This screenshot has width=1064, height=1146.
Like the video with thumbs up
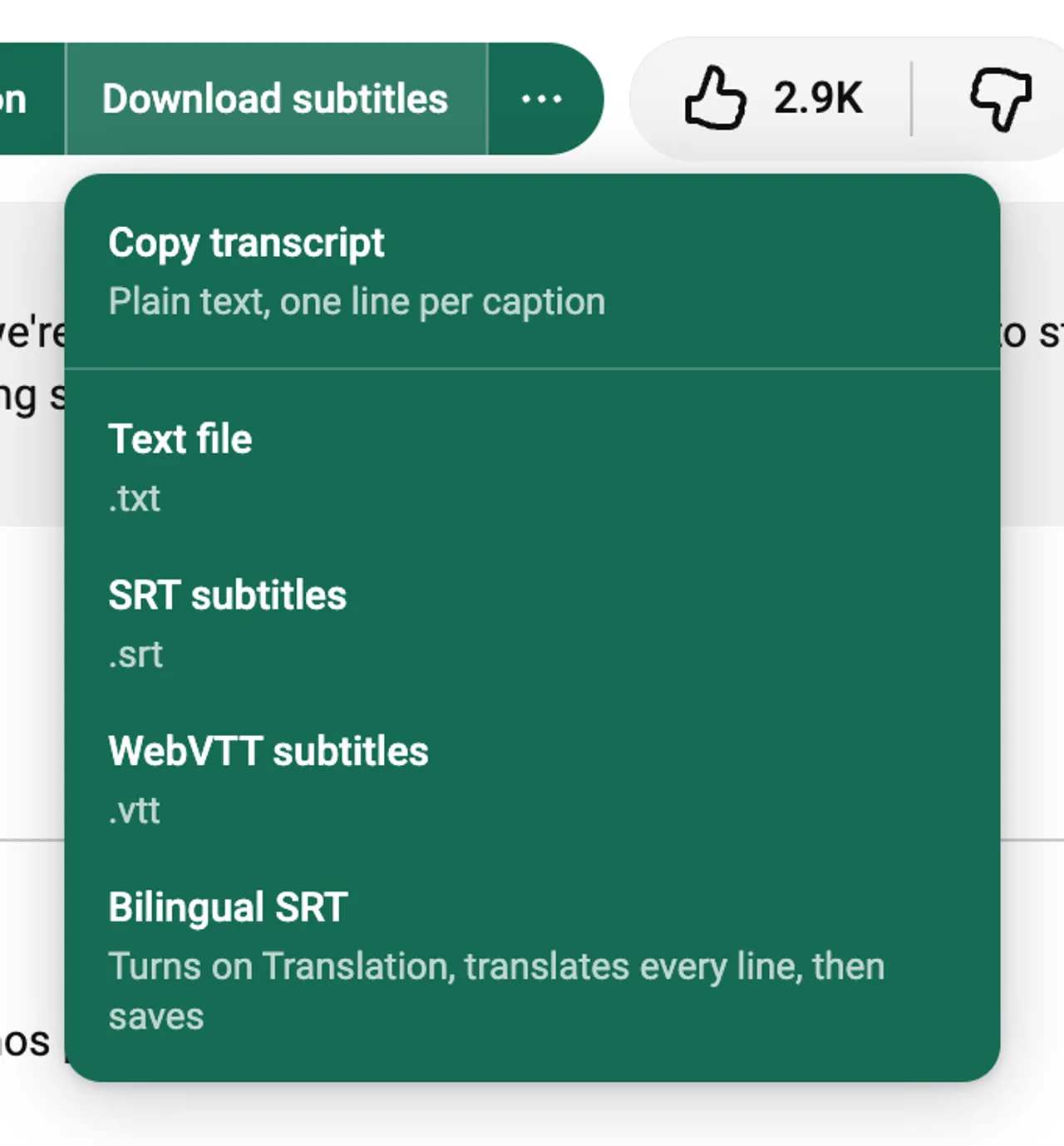click(715, 99)
